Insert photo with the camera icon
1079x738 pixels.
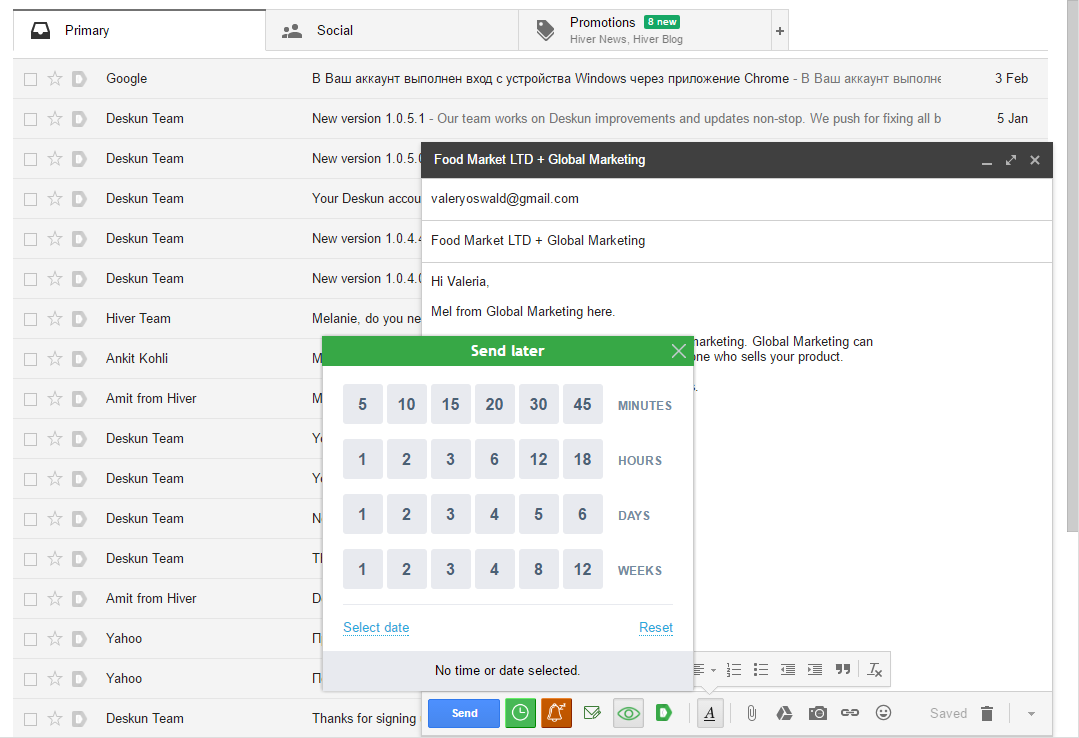(818, 713)
